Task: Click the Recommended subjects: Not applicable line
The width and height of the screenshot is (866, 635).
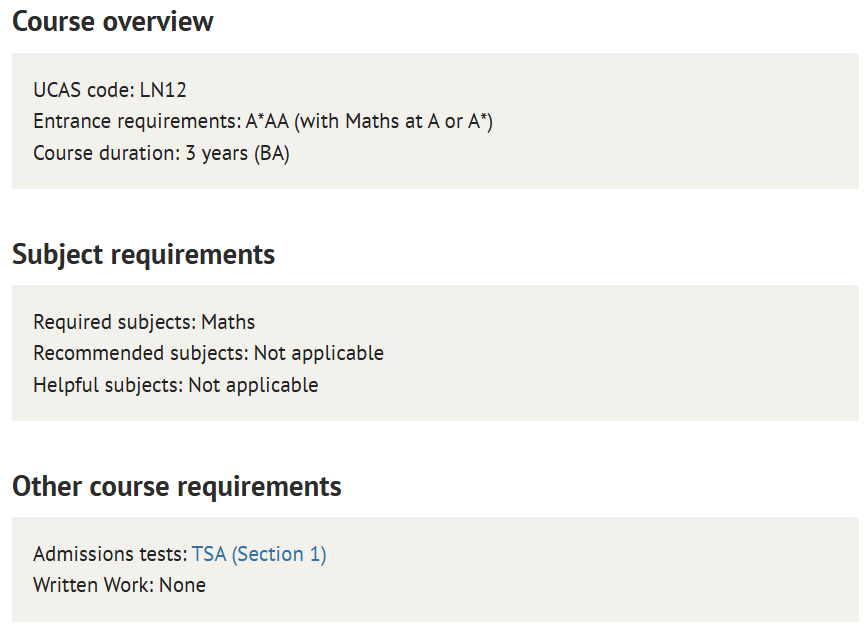Action: pyautogui.click(x=208, y=353)
